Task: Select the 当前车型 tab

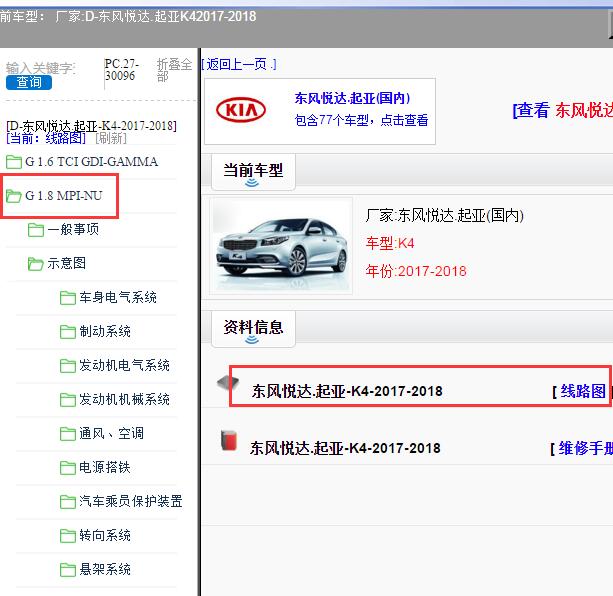Action: tap(253, 172)
